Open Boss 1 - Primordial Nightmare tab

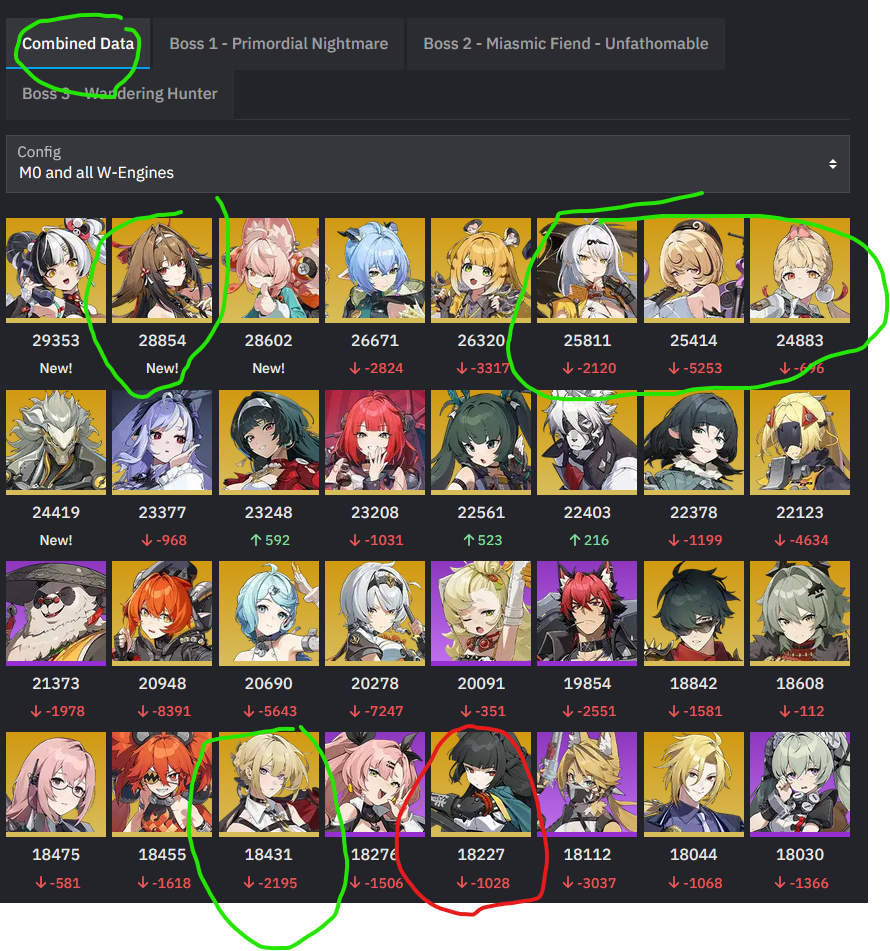[278, 44]
